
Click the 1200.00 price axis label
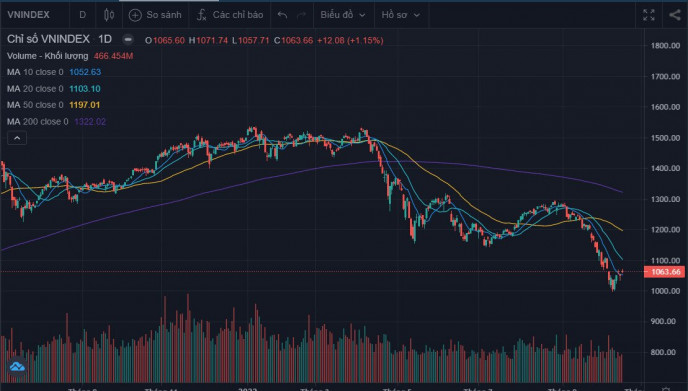(665, 230)
